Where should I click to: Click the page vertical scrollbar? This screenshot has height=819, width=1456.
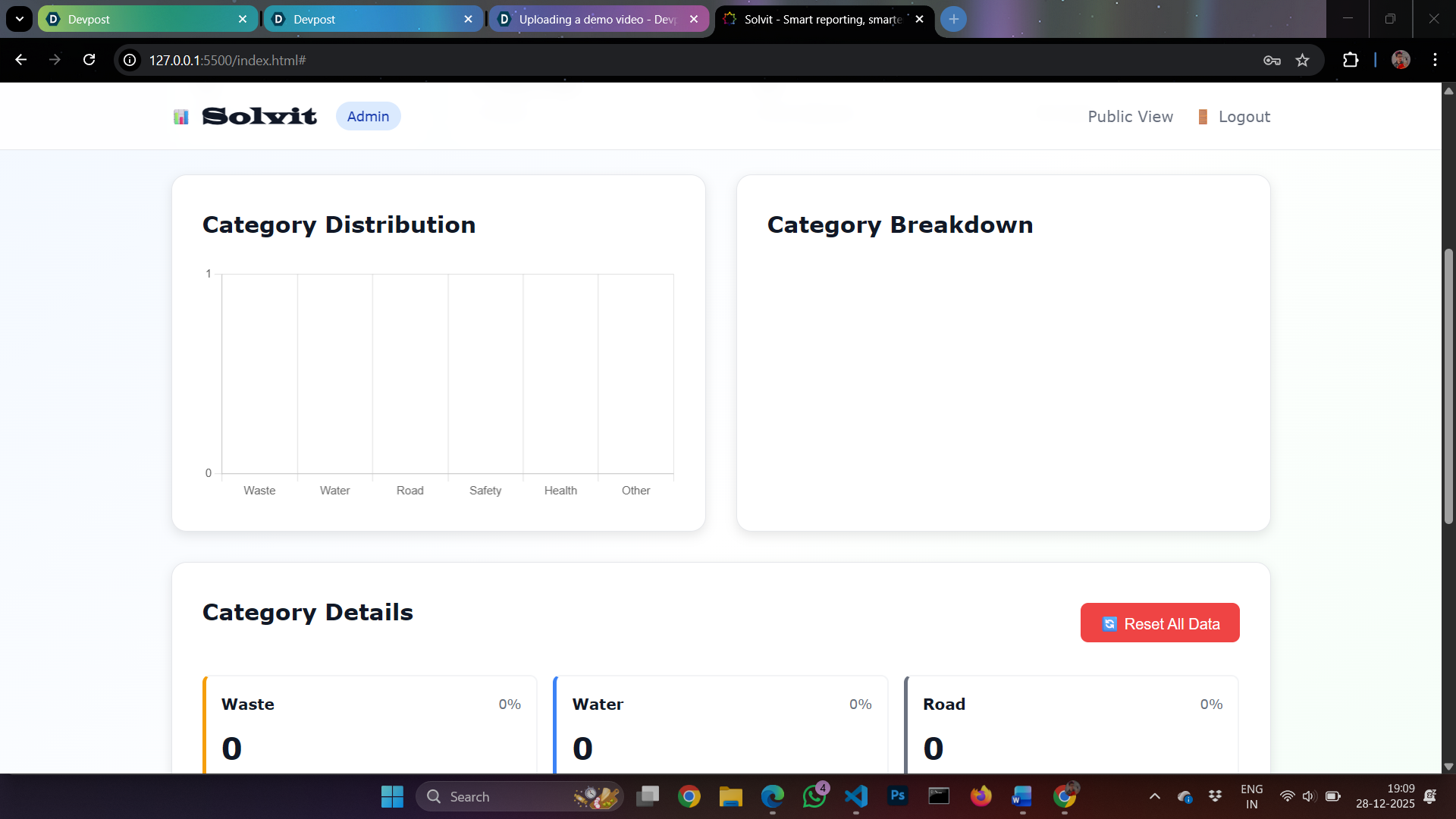pyautogui.click(x=1448, y=386)
